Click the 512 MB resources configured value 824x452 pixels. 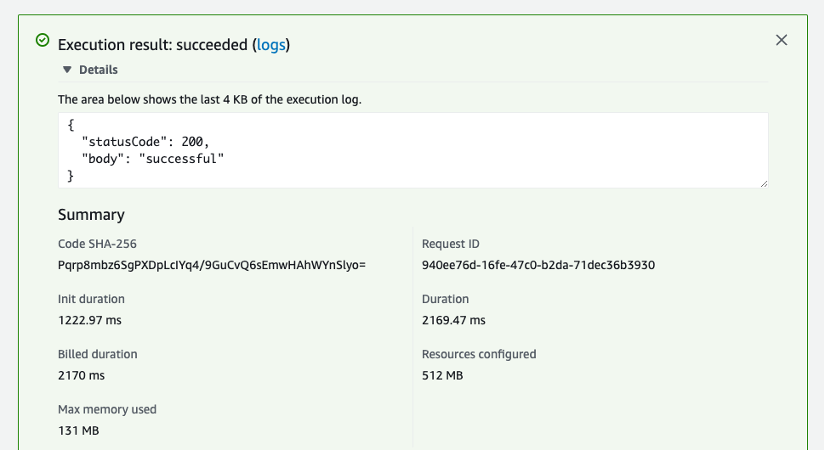pyautogui.click(x=443, y=375)
